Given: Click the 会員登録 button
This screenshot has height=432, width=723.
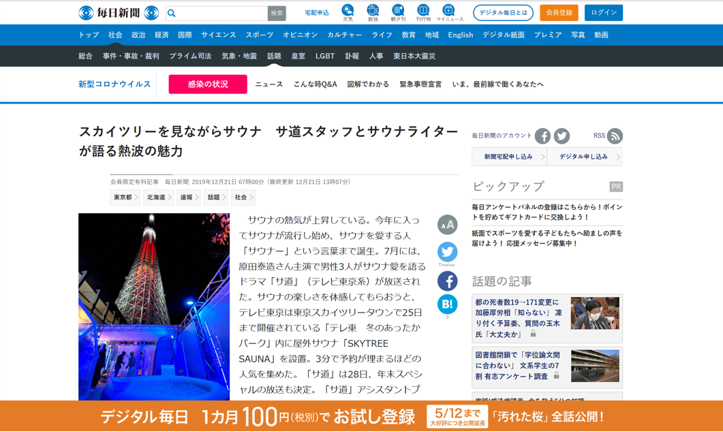Looking at the screenshot, I should click(x=559, y=13).
